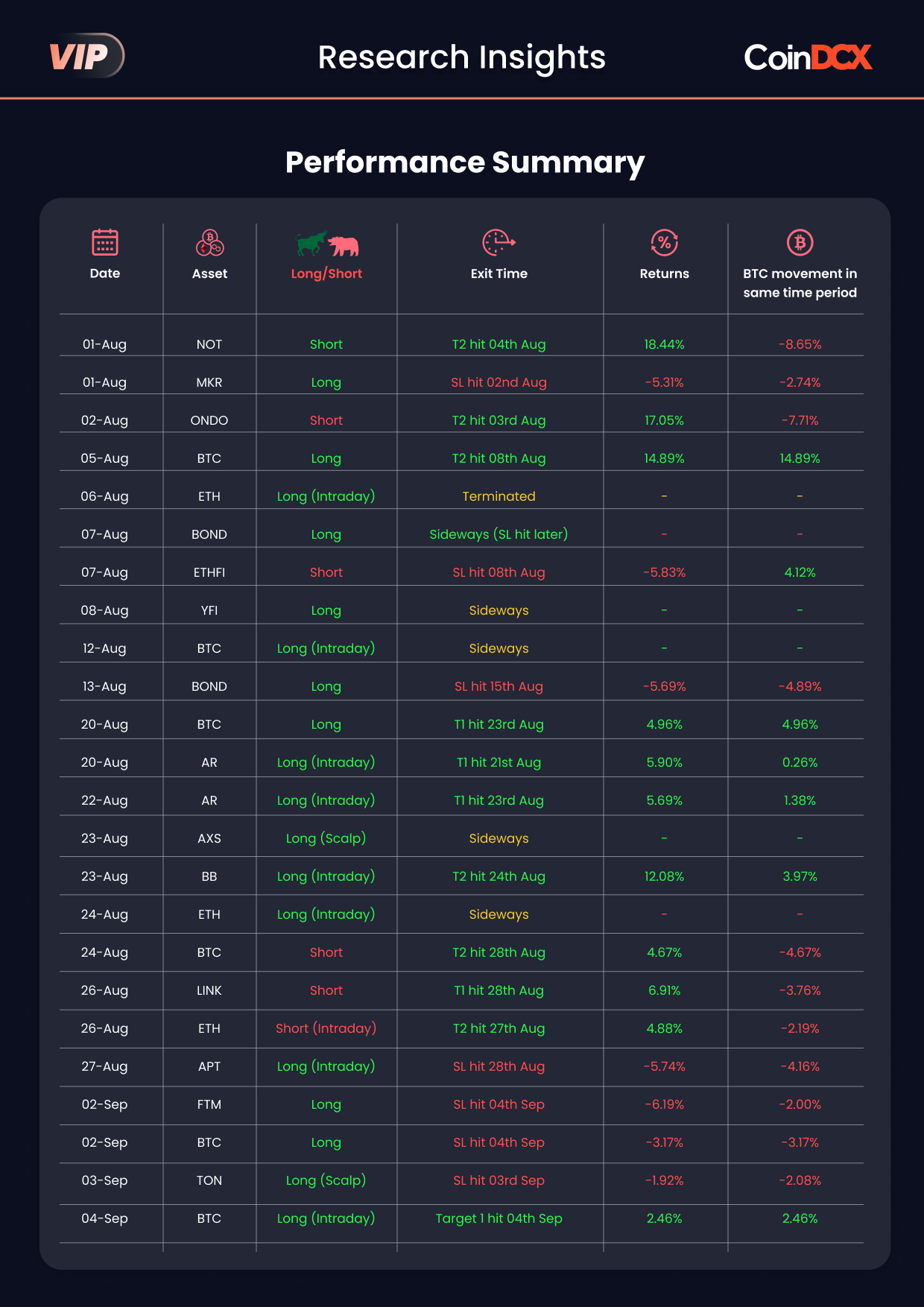Click 'Terminated' in the ETH row

tap(499, 496)
